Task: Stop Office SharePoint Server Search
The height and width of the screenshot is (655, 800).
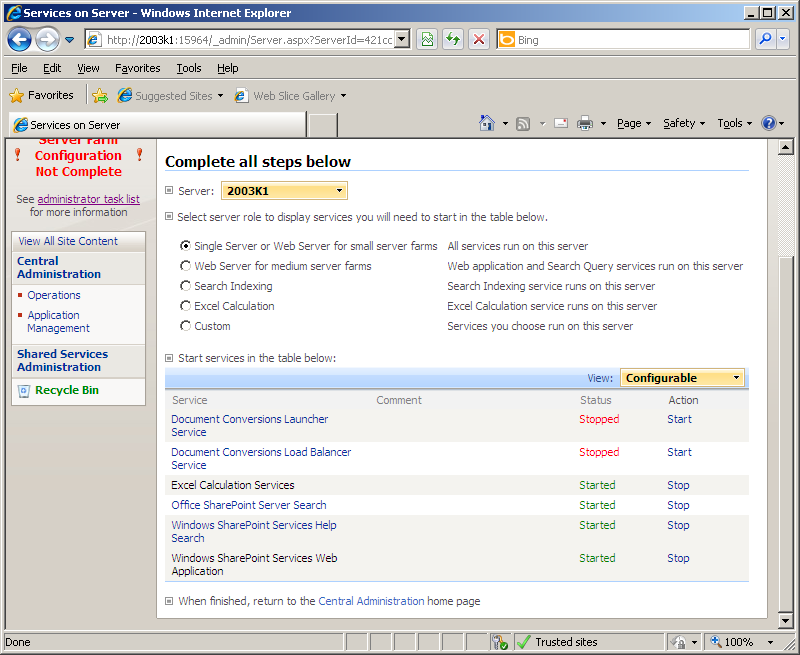Action: pos(678,505)
